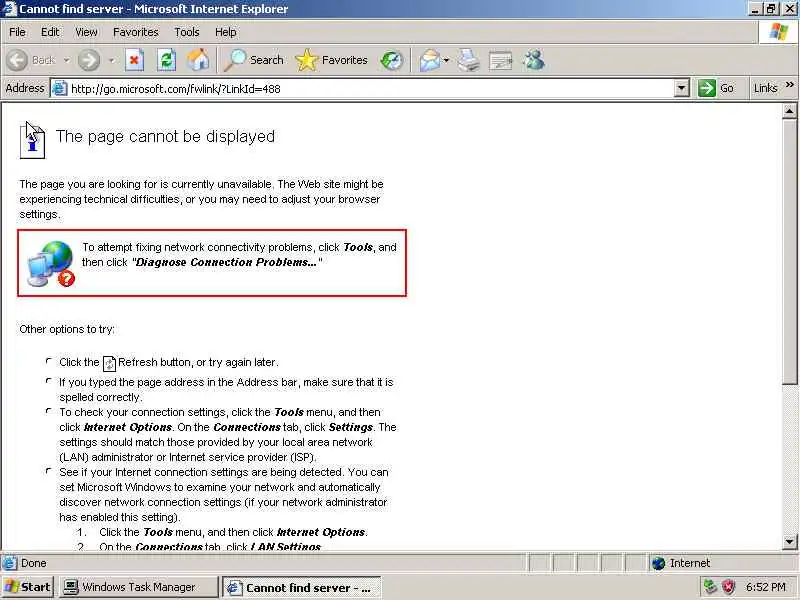This screenshot has height=600, width=800.
Task: Click the page icon in Address bar
Action: coord(60,88)
